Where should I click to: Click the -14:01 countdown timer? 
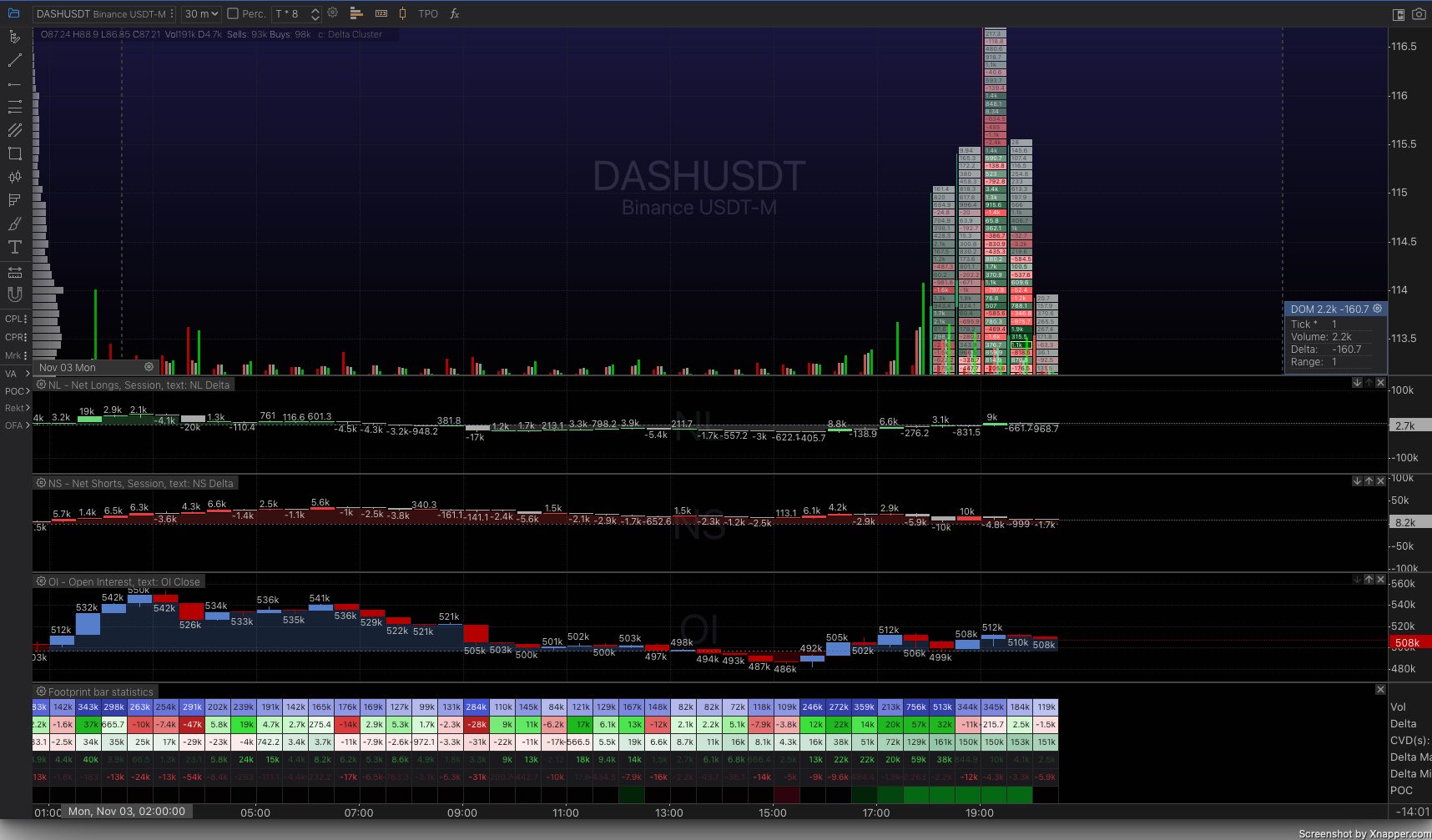[x=1413, y=811]
